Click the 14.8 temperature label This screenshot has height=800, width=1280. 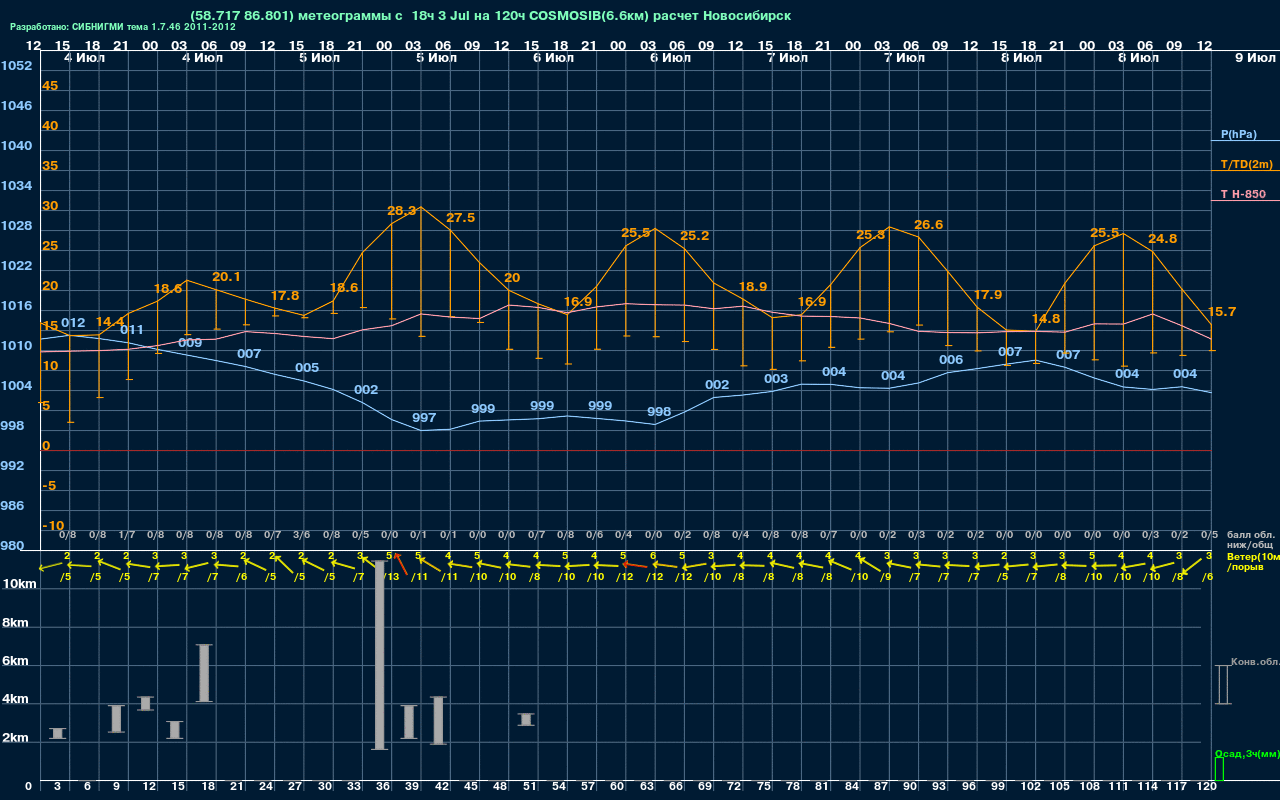[x=1046, y=319]
